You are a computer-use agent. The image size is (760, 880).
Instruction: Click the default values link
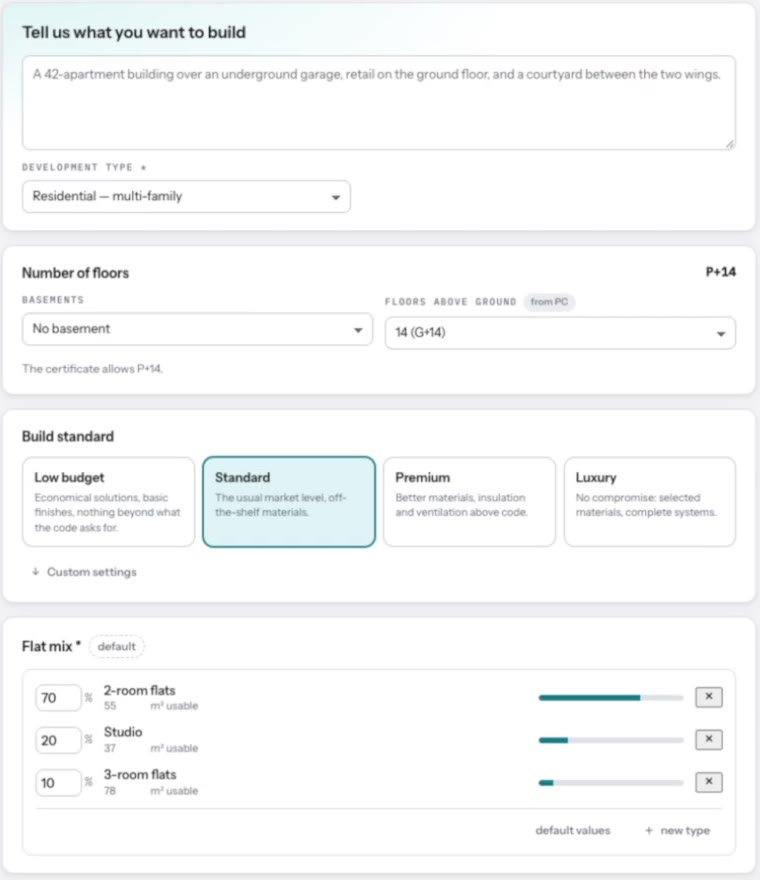573,830
